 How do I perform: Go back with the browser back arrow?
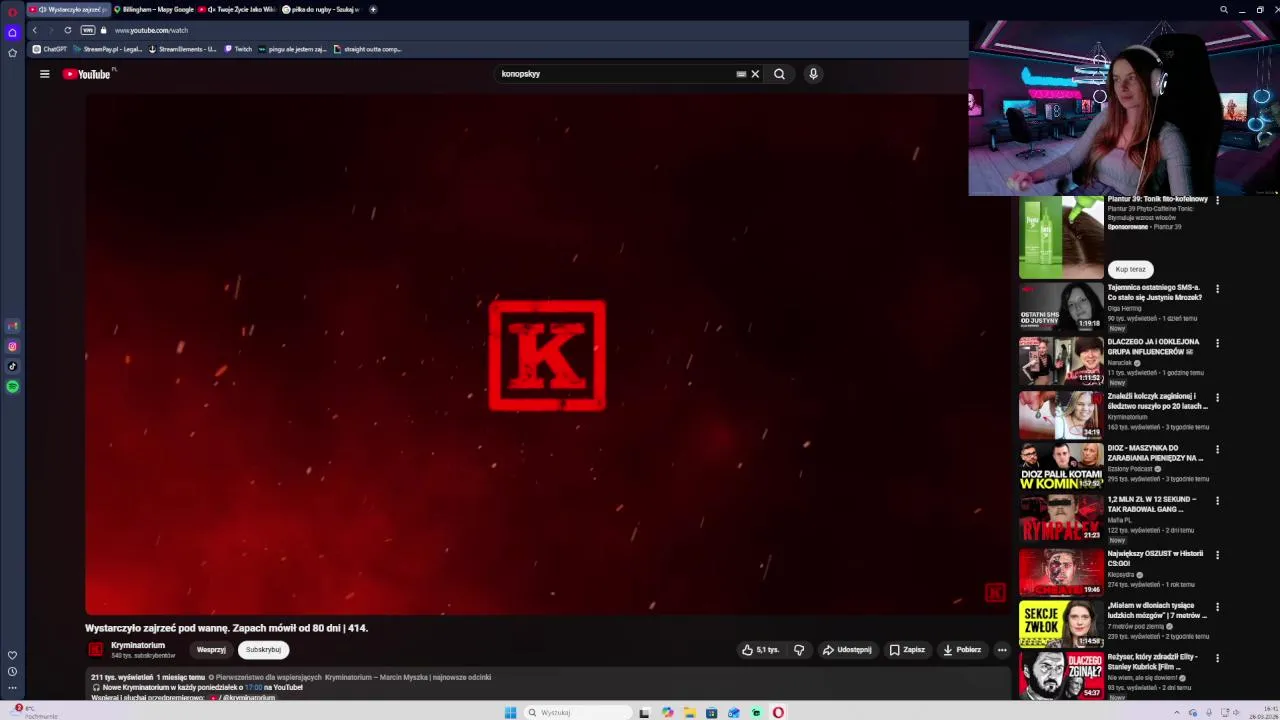coord(35,30)
